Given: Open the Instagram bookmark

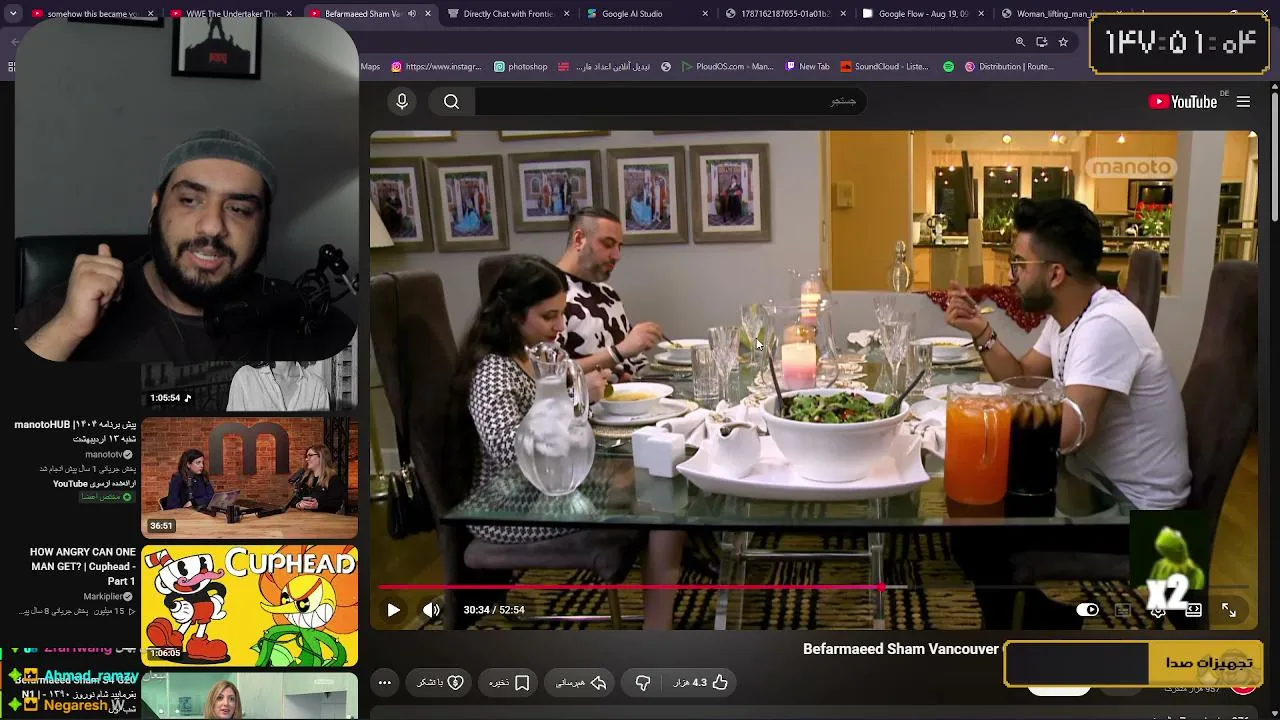Looking at the screenshot, I should pyautogui.click(x=436, y=67).
